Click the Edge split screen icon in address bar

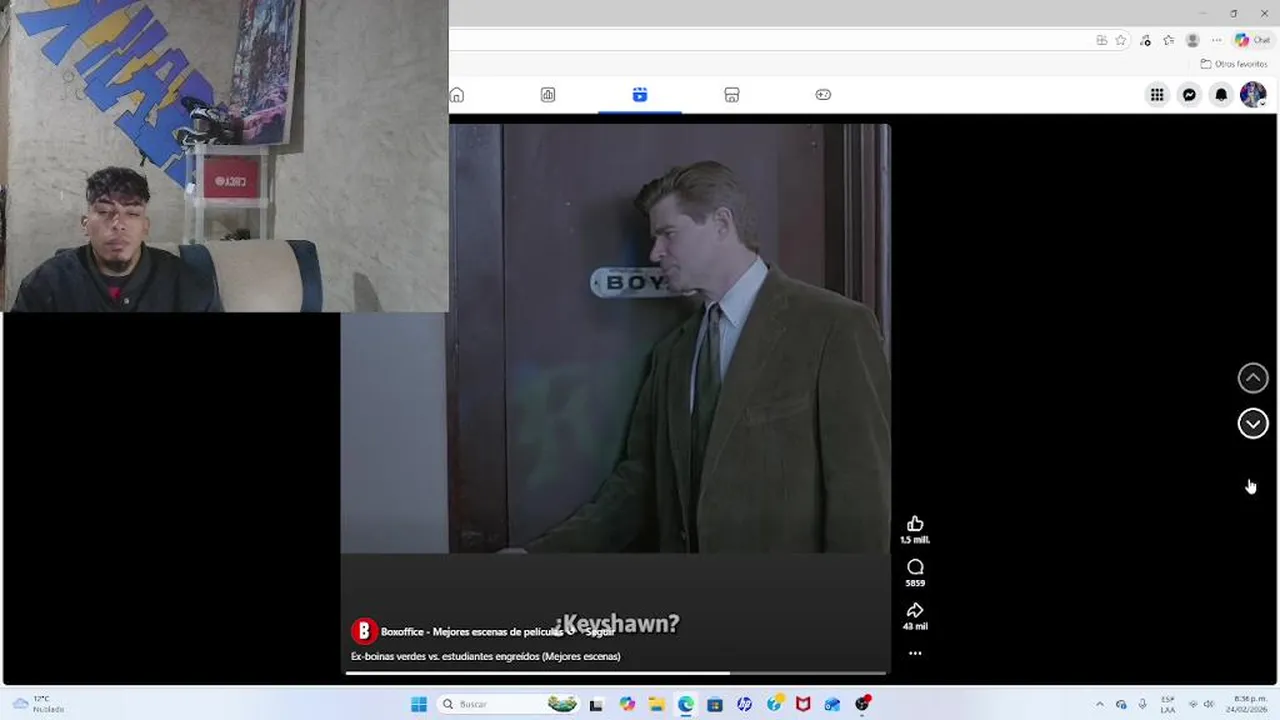[x=1101, y=40]
